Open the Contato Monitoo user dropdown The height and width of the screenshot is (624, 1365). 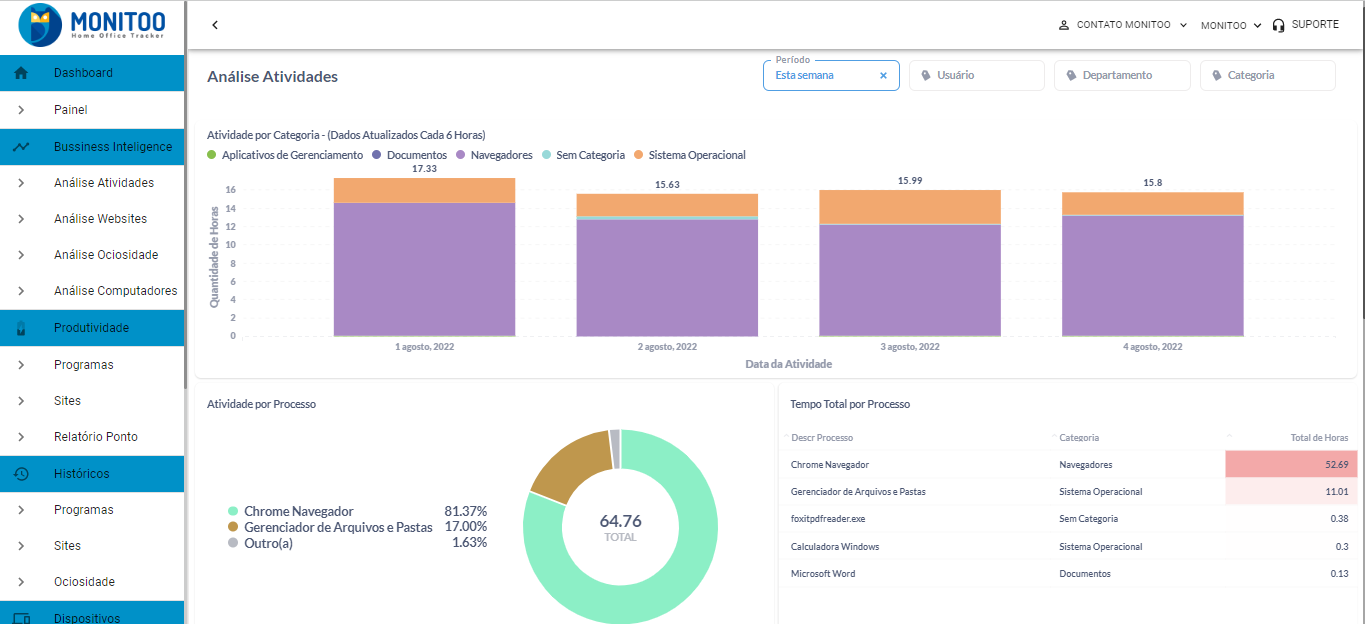click(1122, 25)
